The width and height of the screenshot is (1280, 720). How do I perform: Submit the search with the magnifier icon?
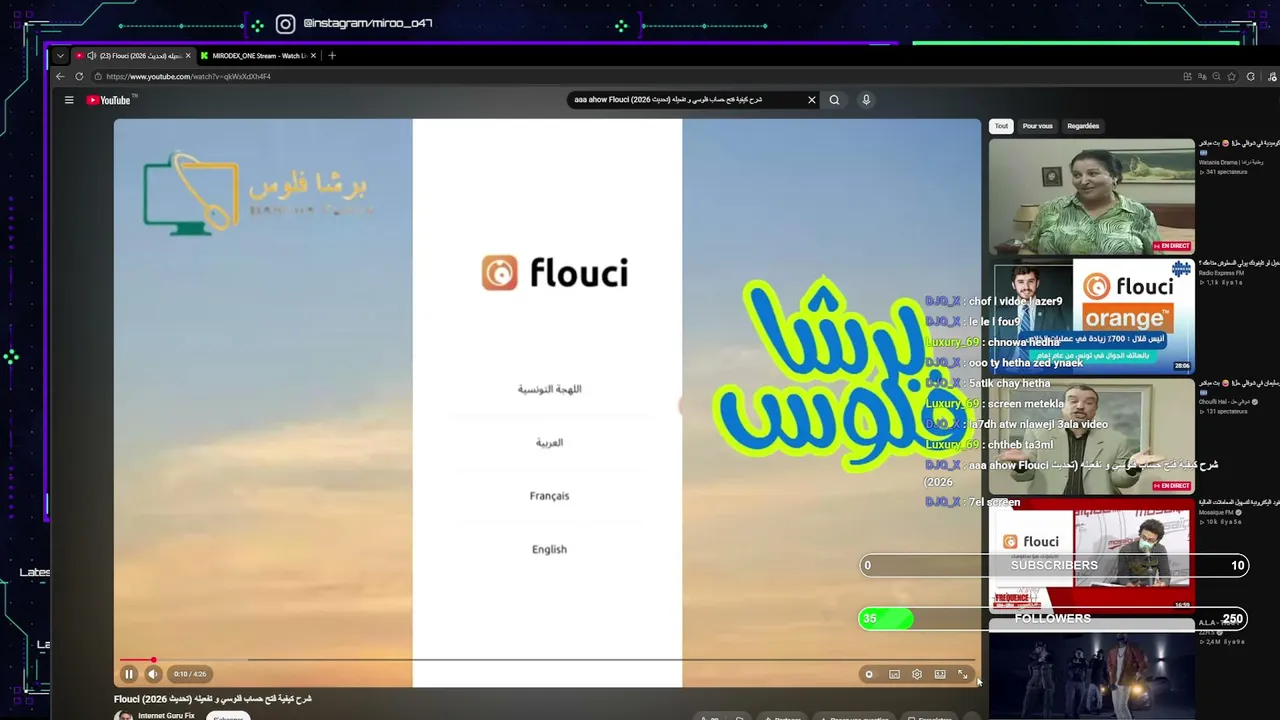pos(834,100)
